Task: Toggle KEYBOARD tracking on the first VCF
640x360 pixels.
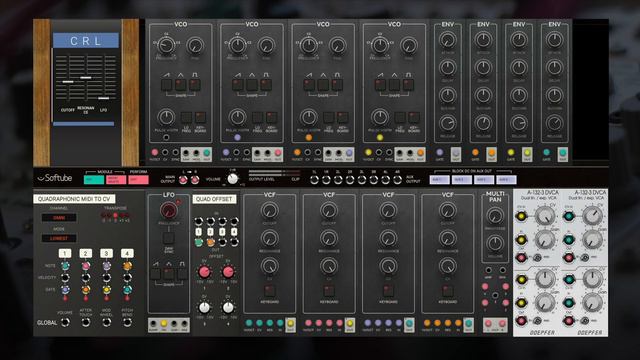Action: tap(269, 291)
